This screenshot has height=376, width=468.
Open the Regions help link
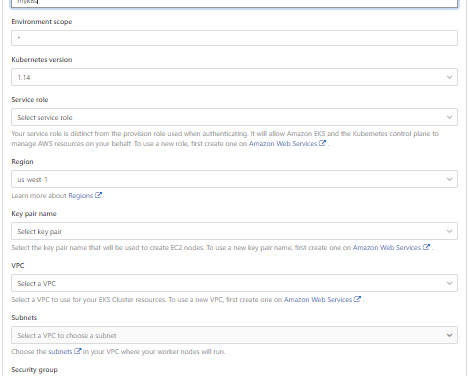(x=80, y=196)
